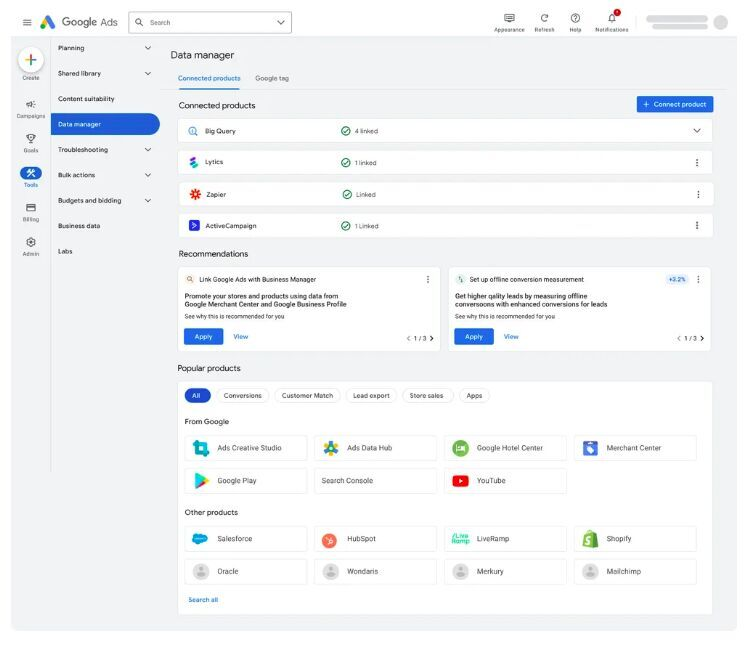752x647 pixels.
Task: Open Campaigns in the side rail
Action: 31,109
